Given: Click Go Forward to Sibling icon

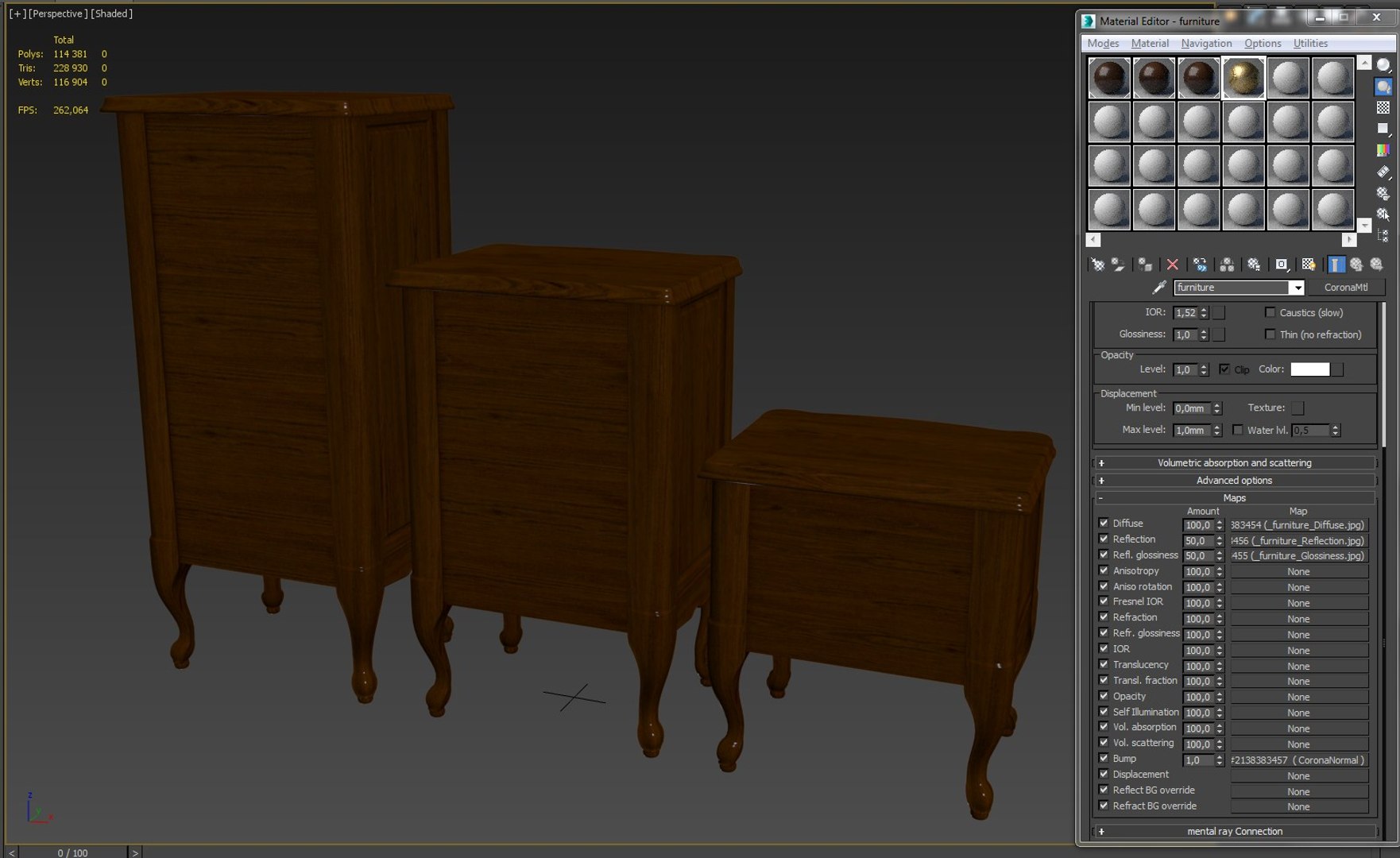Looking at the screenshot, I should coord(1376,265).
